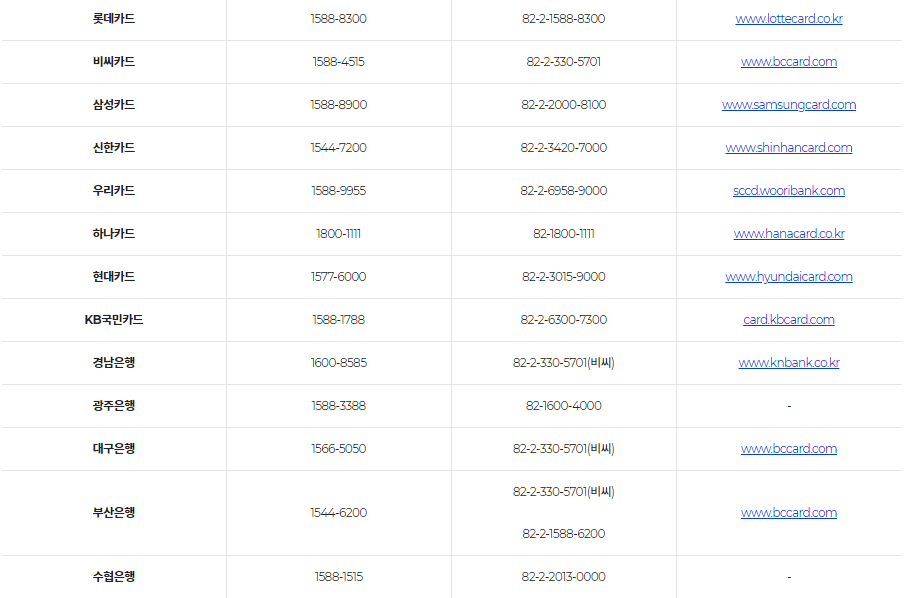Click the 광주은행 name

(x=114, y=405)
